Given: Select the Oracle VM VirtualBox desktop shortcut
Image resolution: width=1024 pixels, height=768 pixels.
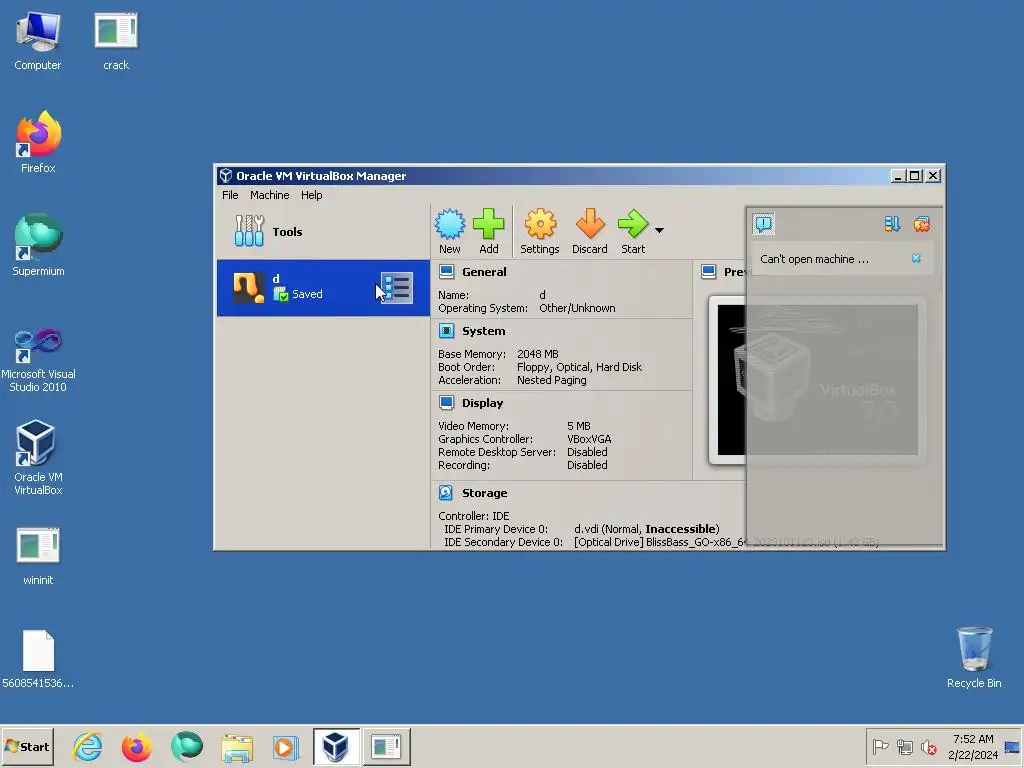Looking at the screenshot, I should point(38,458).
